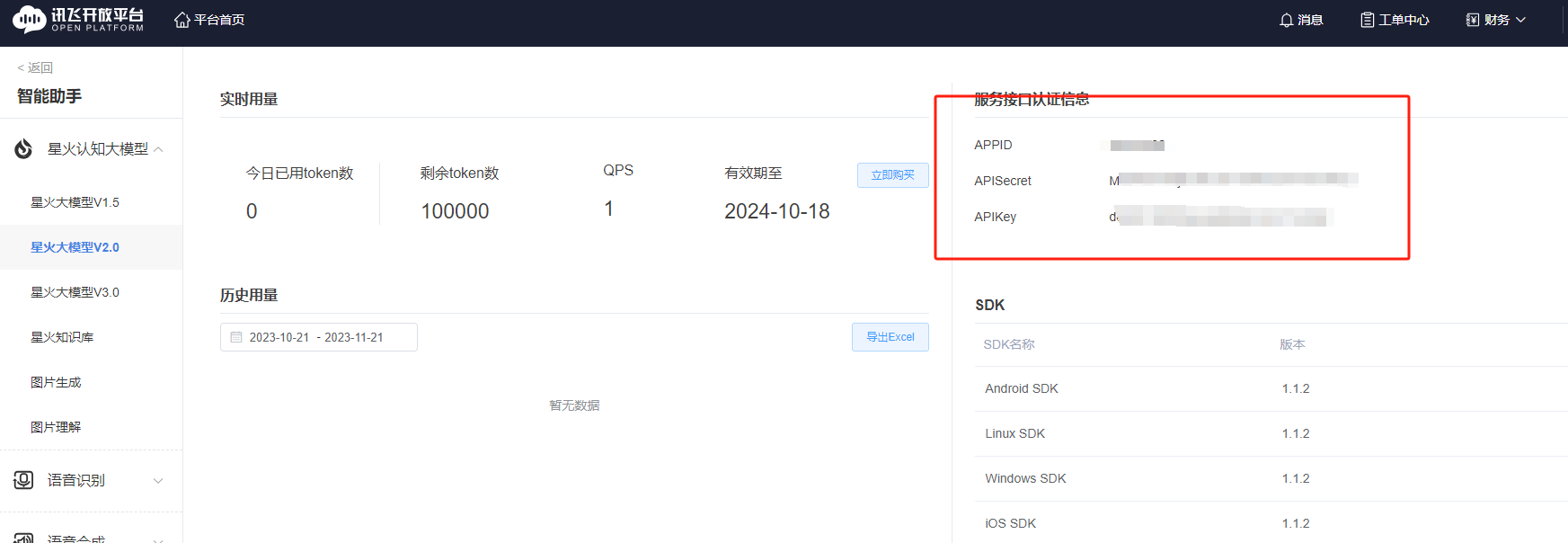
Task: Click the bell icon for 消息
Action: coord(1287,20)
